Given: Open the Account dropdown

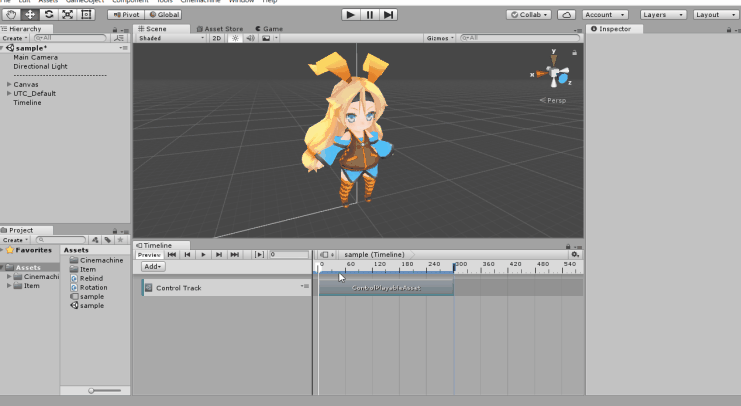Looking at the screenshot, I should tap(605, 15).
